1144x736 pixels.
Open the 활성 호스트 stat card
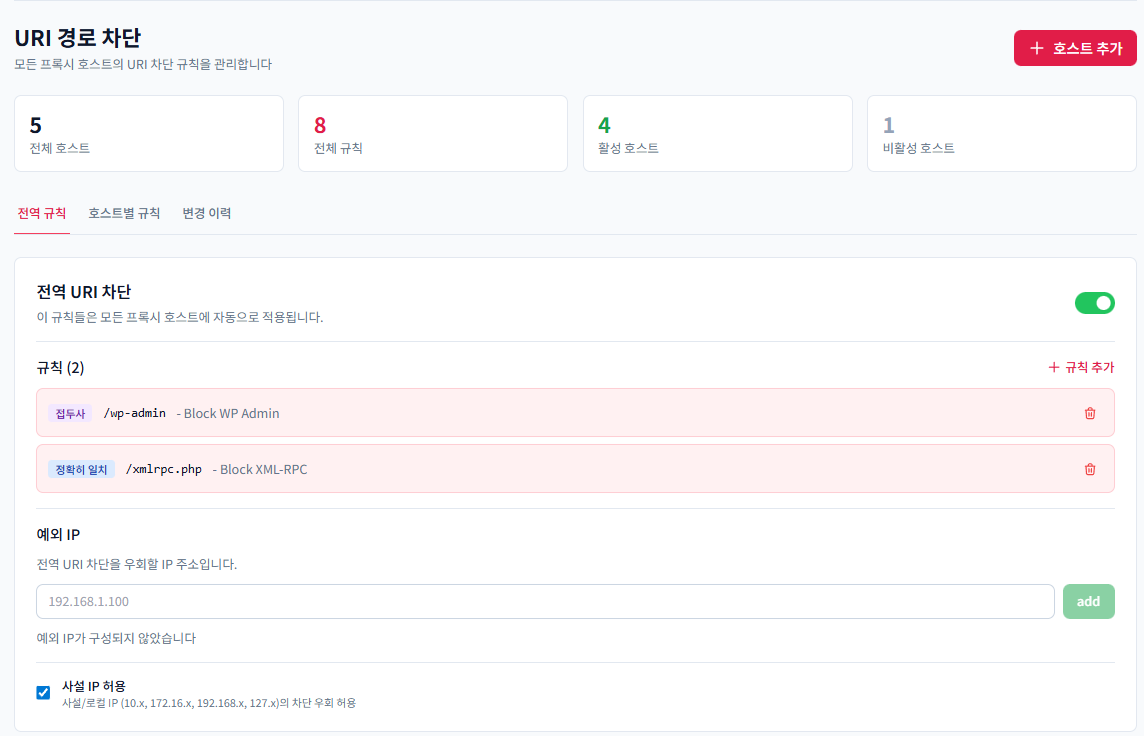[x=717, y=133]
